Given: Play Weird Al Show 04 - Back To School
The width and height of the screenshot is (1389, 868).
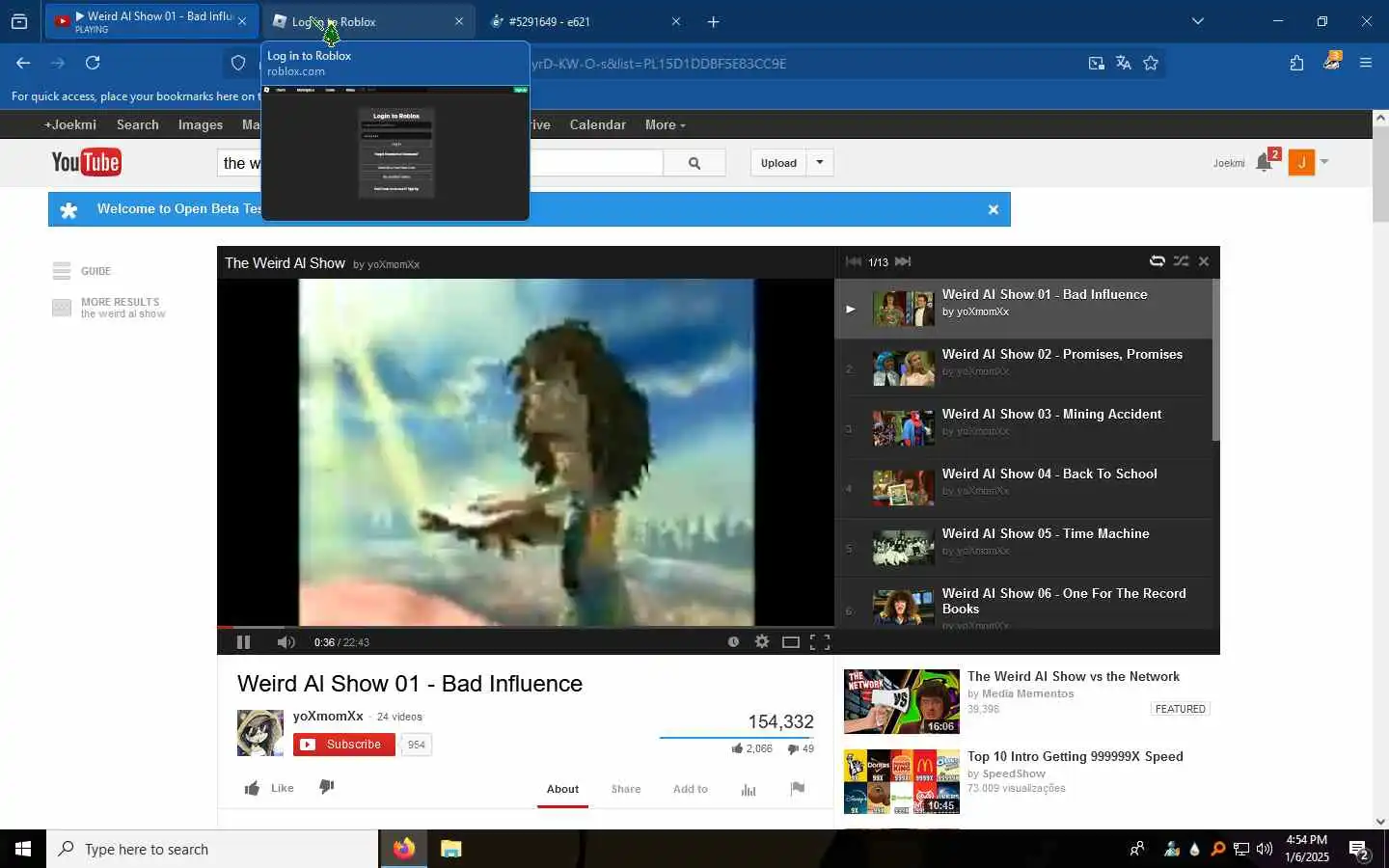Looking at the screenshot, I should click(x=1023, y=487).
